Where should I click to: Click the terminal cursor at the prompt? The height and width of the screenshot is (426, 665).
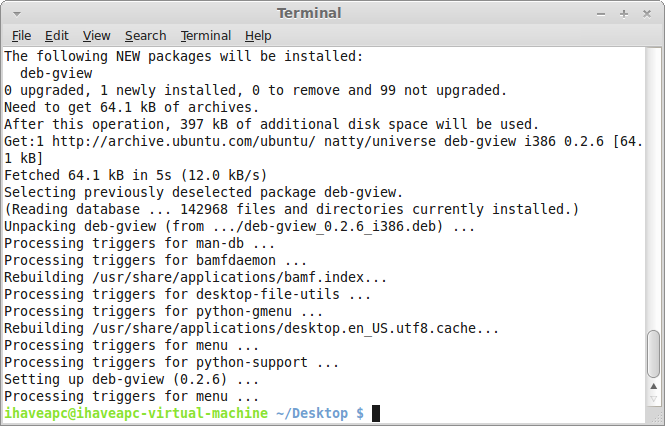coord(376,413)
